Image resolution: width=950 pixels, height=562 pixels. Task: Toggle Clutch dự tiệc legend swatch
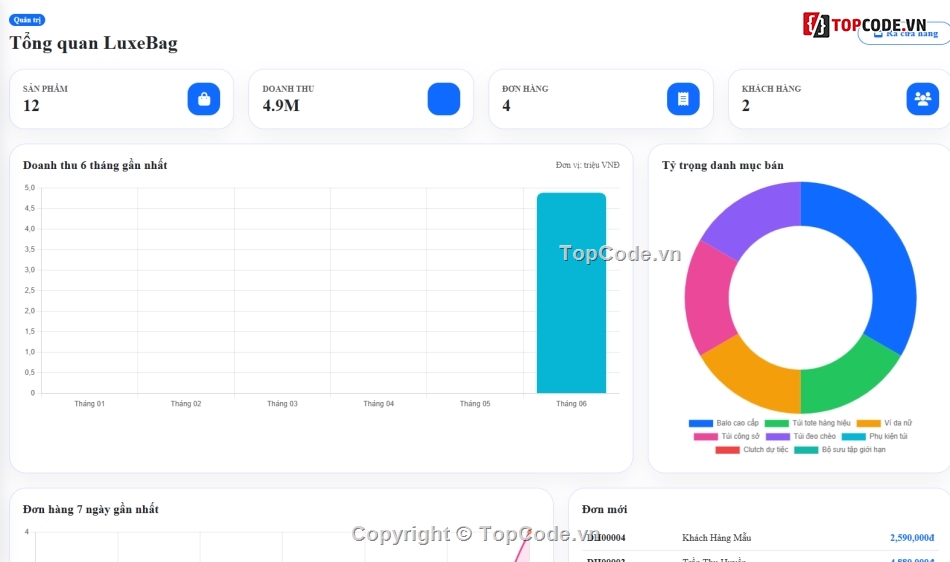pyautogui.click(x=727, y=450)
